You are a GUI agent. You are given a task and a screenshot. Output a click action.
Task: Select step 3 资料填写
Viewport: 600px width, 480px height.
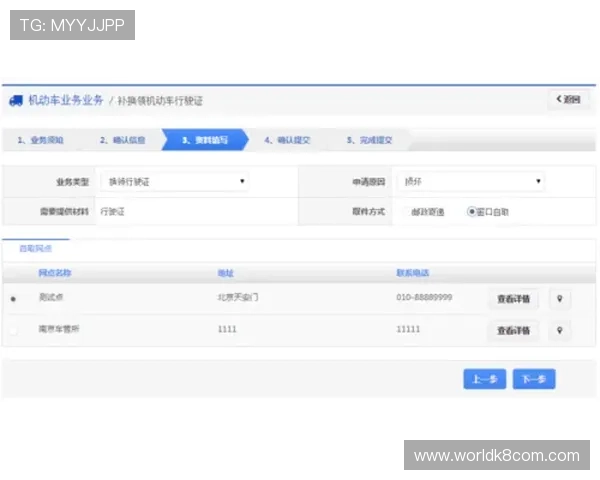(x=205, y=140)
